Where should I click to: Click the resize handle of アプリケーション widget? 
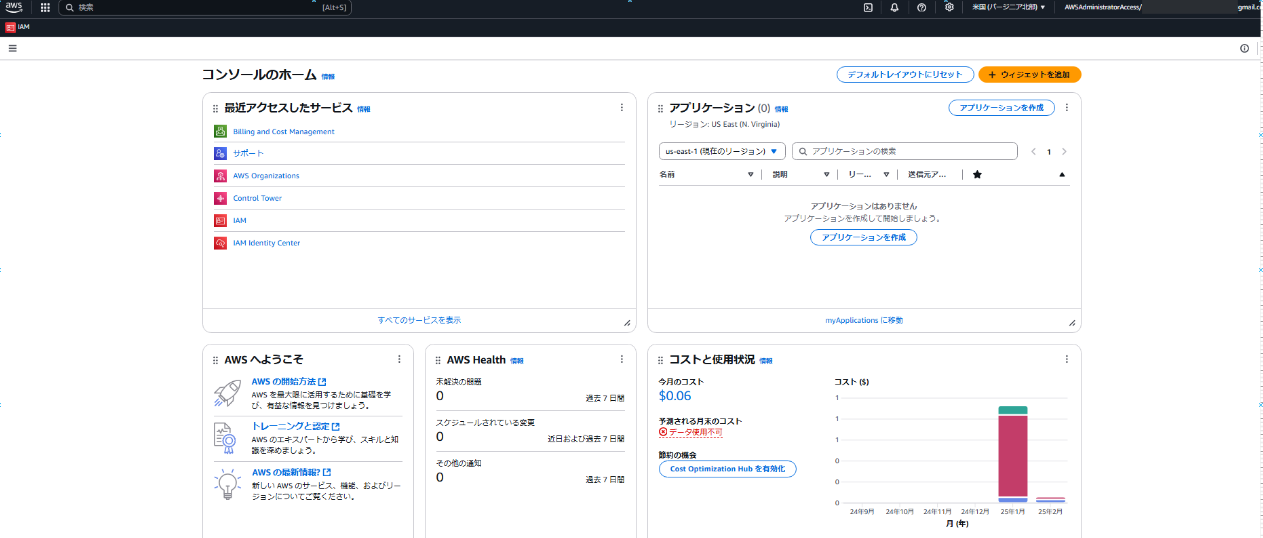point(1071,322)
